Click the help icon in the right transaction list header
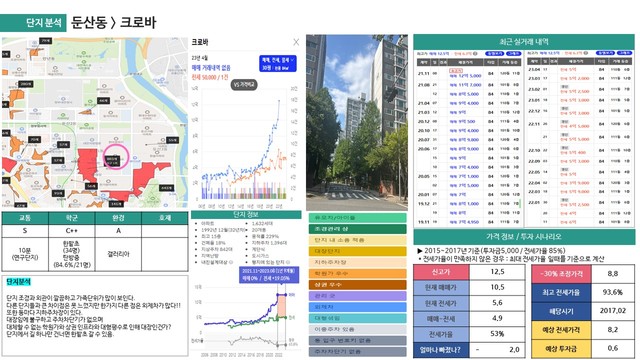Image resolution: width=640 pixels, height=360 pixels. click(x=586, y=53)
